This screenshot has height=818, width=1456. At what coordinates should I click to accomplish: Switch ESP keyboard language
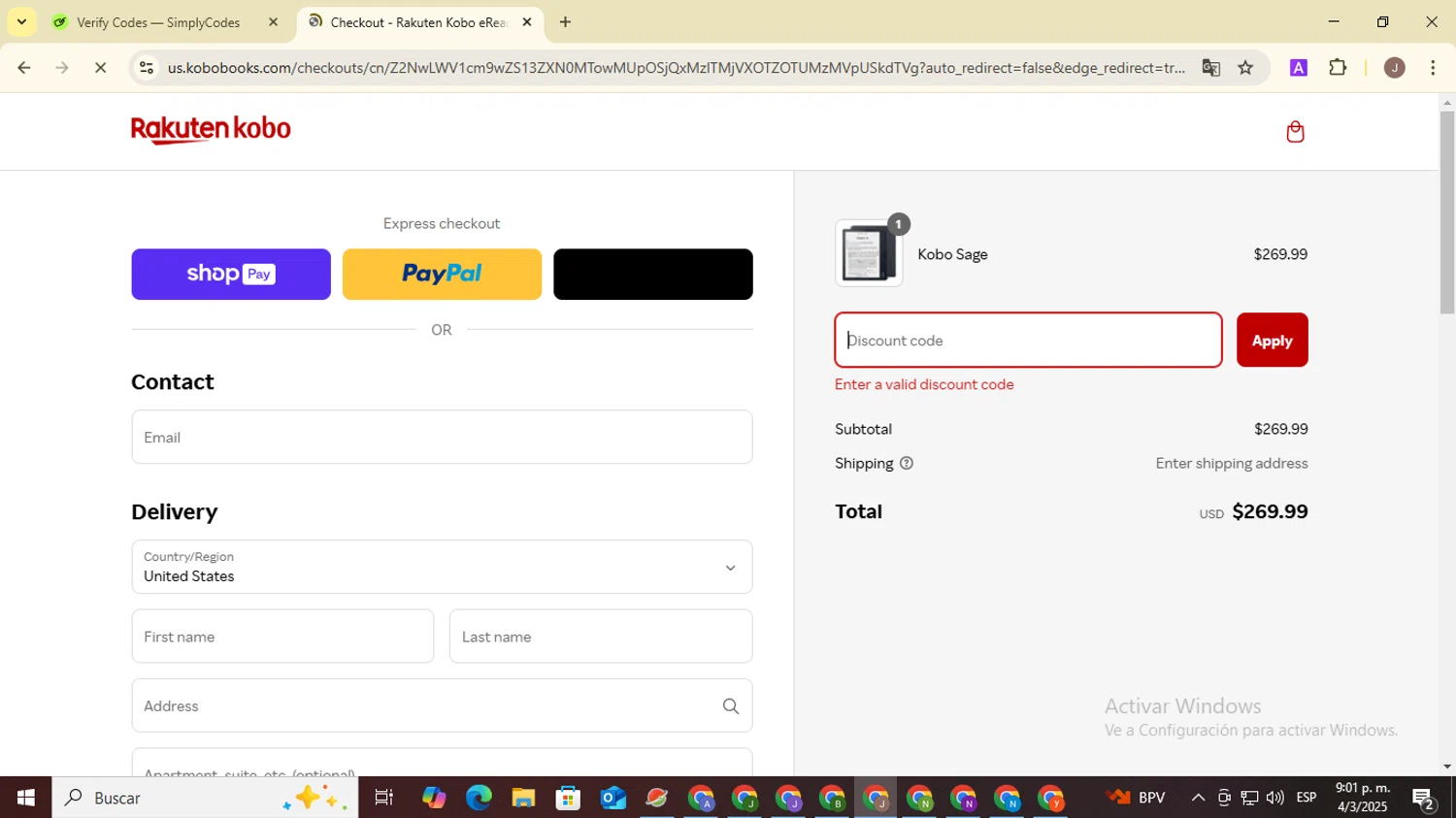click(1307, 798)
